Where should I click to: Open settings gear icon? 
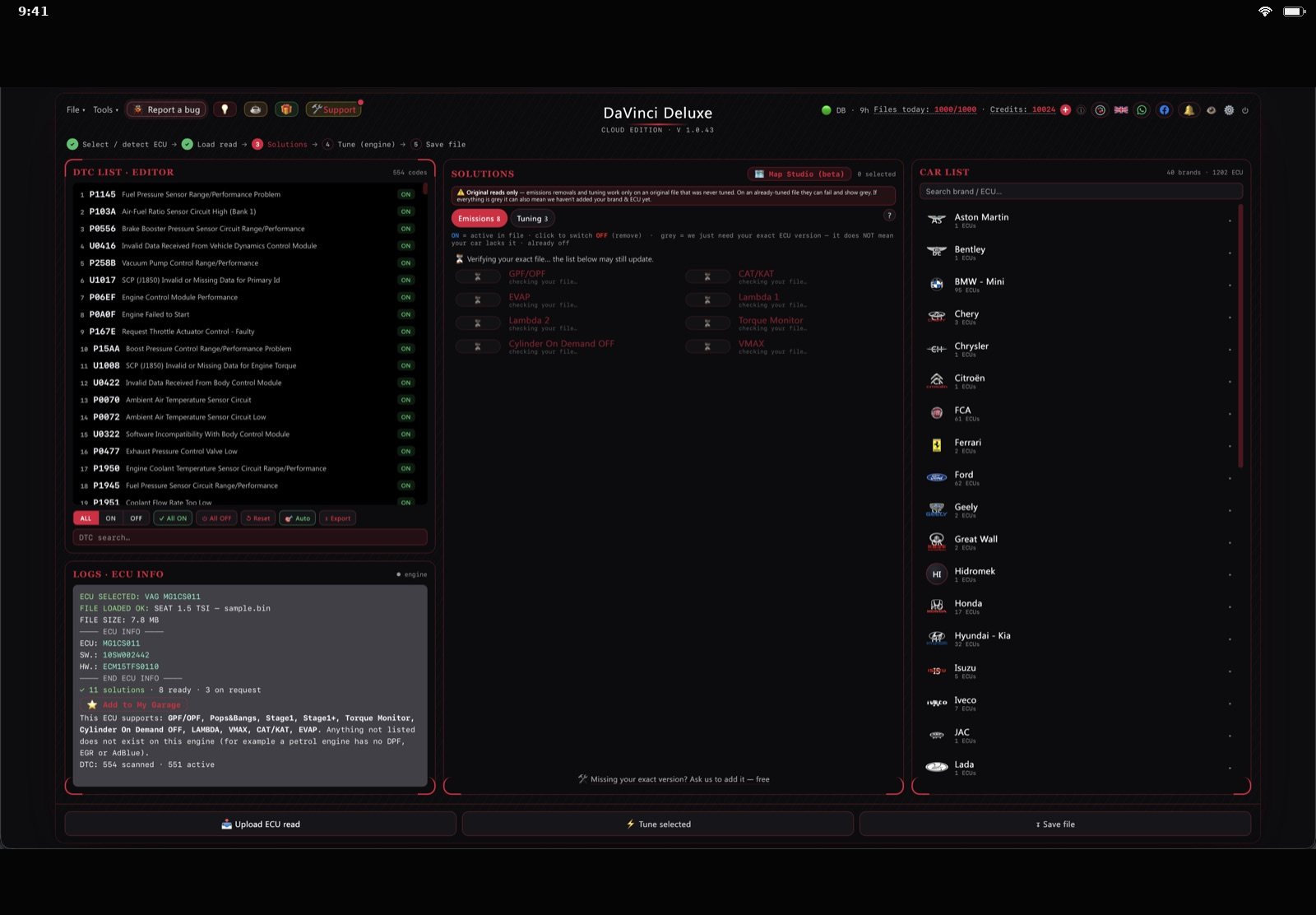[1229, 110]
